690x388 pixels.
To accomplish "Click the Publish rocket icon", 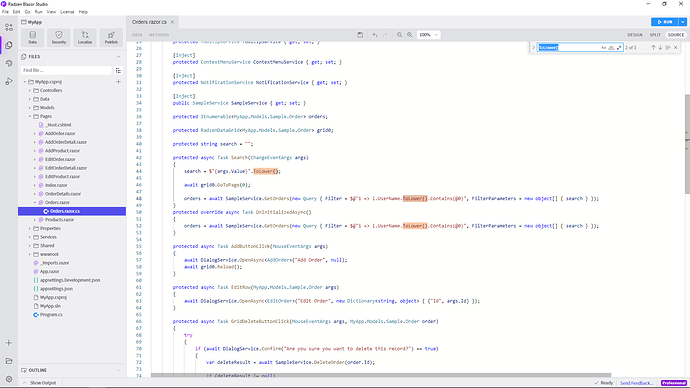I will [x=111, y=37].
